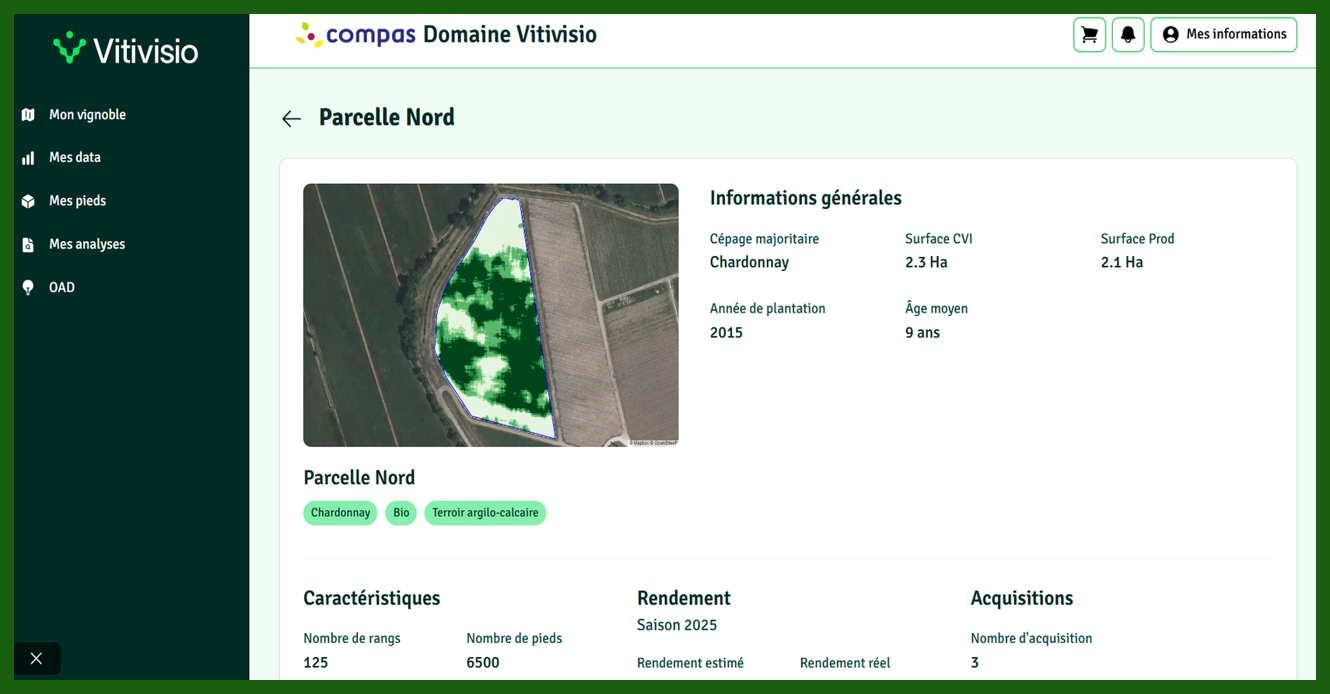Screen dimensions: 1330x694
Task: Click the Terroir argilo-calcaire tag
Action: [x=485, y=513]
